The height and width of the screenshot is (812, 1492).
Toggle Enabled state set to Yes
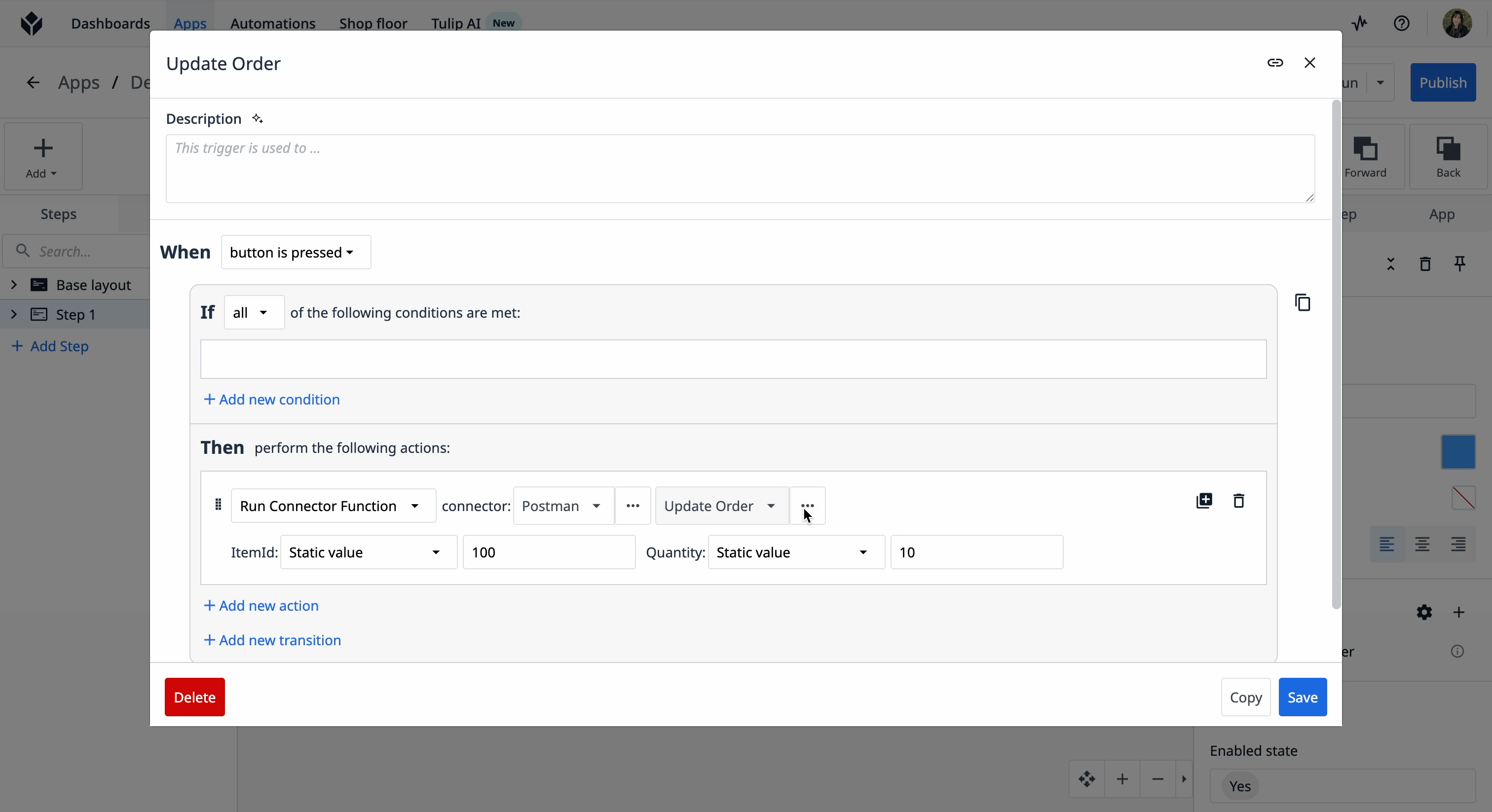1239,786
